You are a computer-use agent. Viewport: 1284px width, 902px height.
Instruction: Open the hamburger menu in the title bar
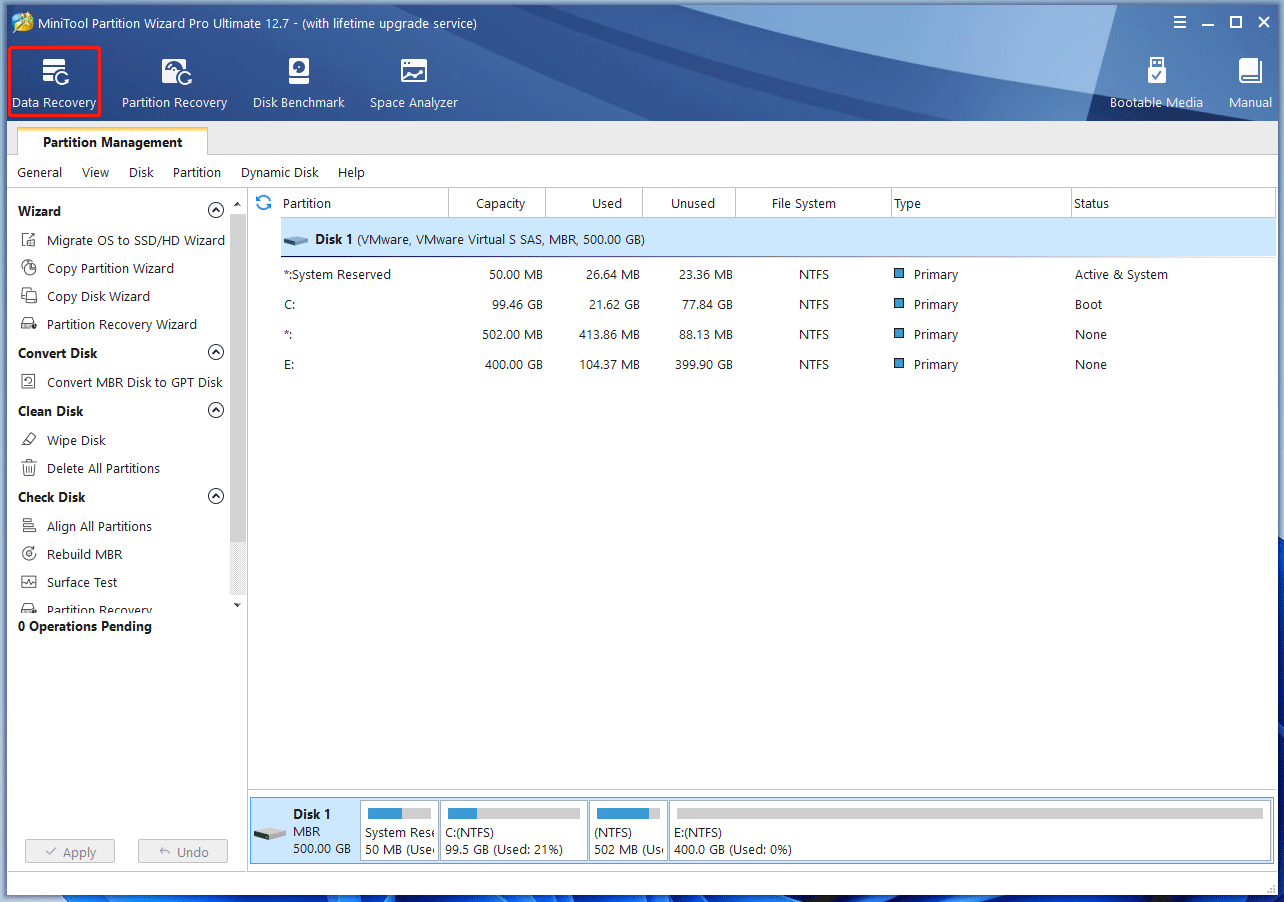[x=1180, y=22]
